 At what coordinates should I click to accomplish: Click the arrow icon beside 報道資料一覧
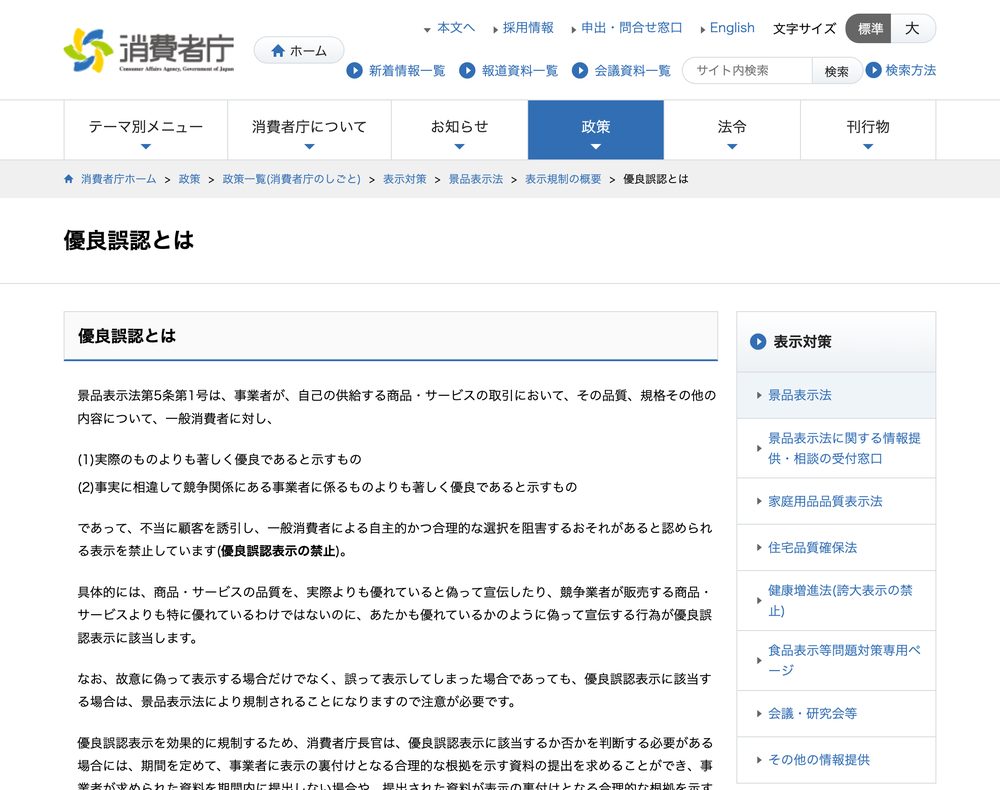[467, 70]
